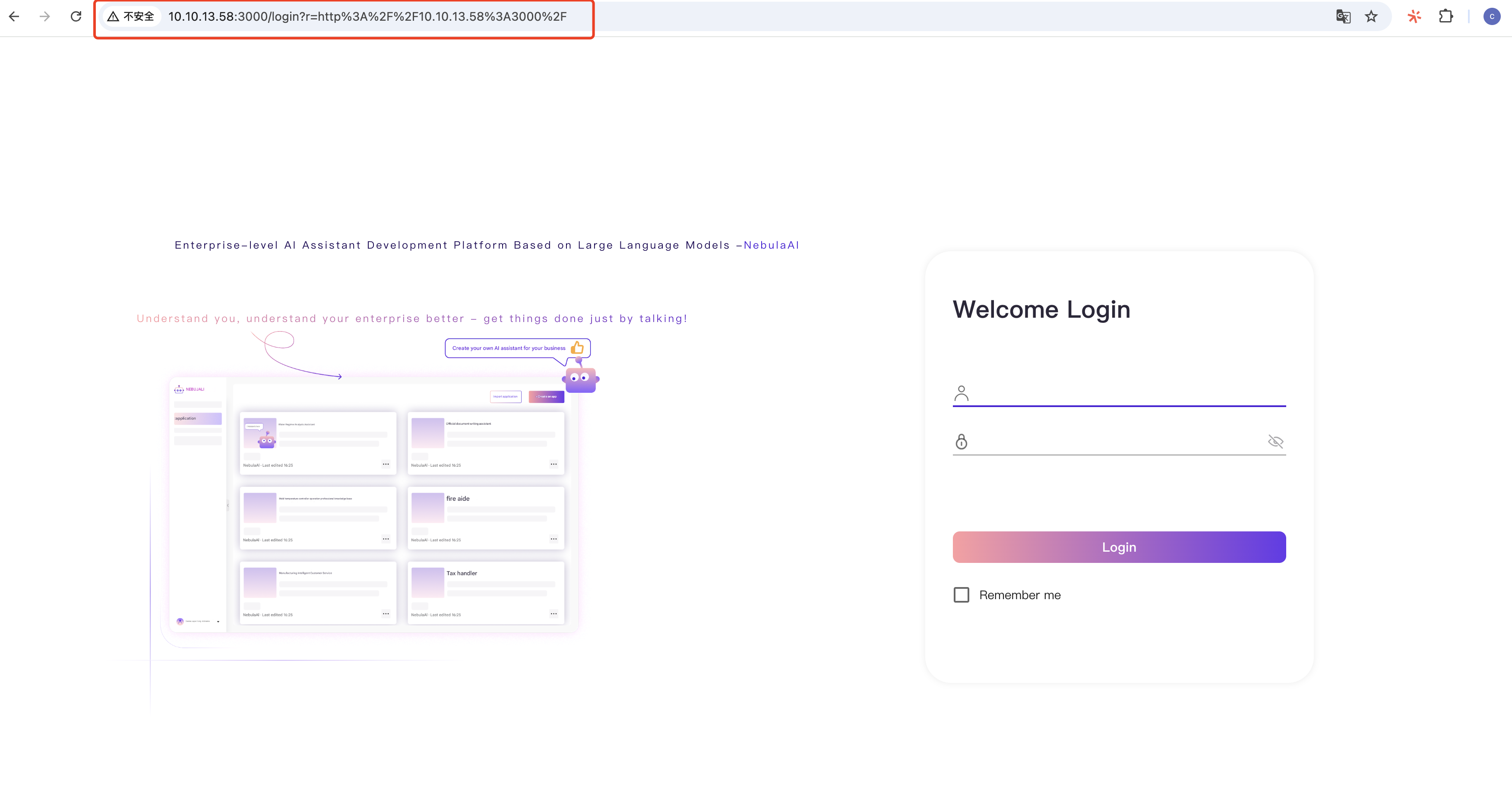Reload the login page
The height and width of the screenshot is (796, 1512).
pos(76,16)
